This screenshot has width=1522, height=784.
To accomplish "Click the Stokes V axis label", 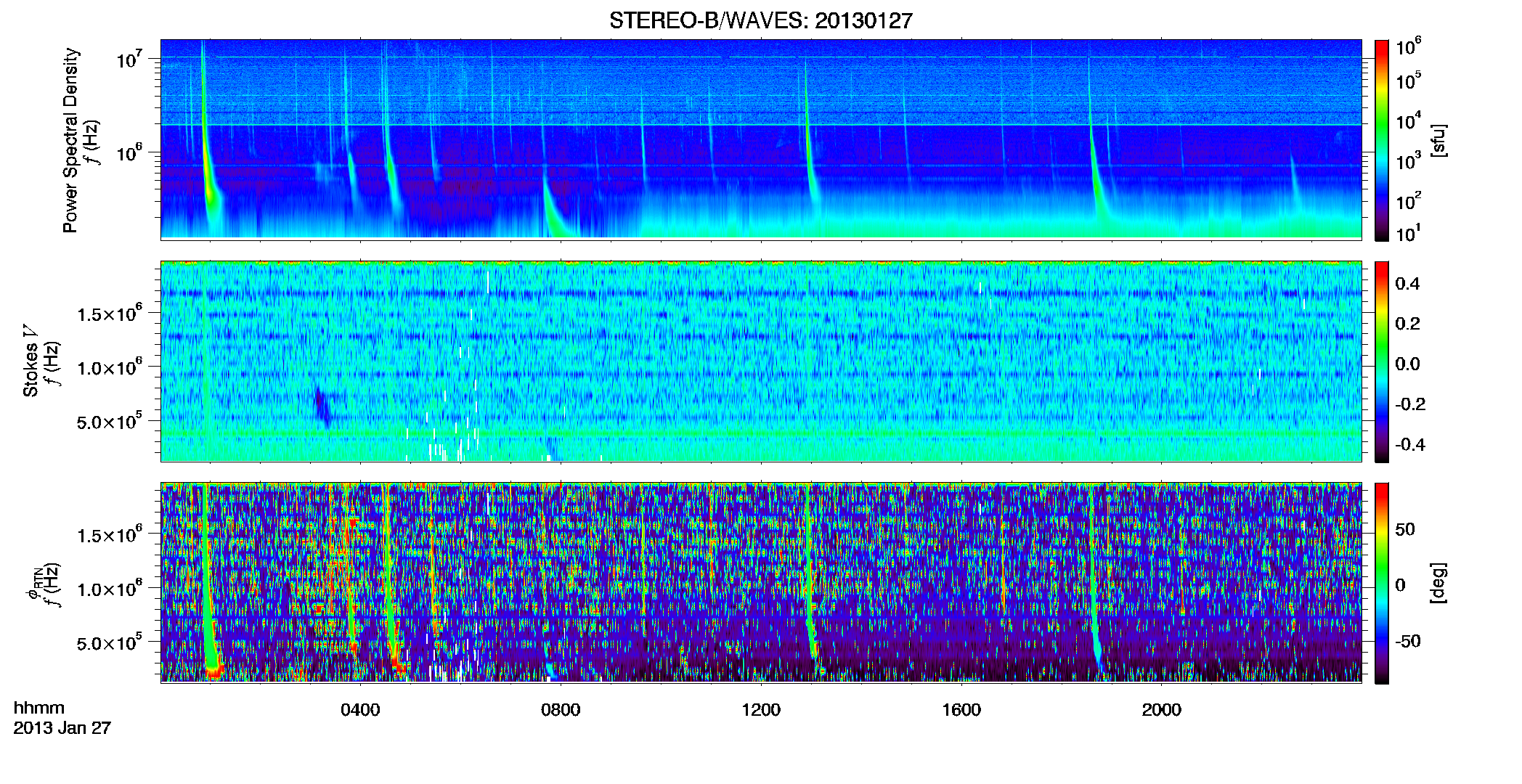I will coord(30,361).
